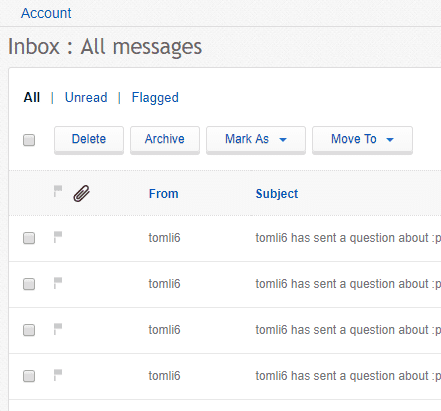Image resolution: width=441 pixels, height=411 pixels.
Task: Flag the third tomli6 message
Action: [58, 329]
